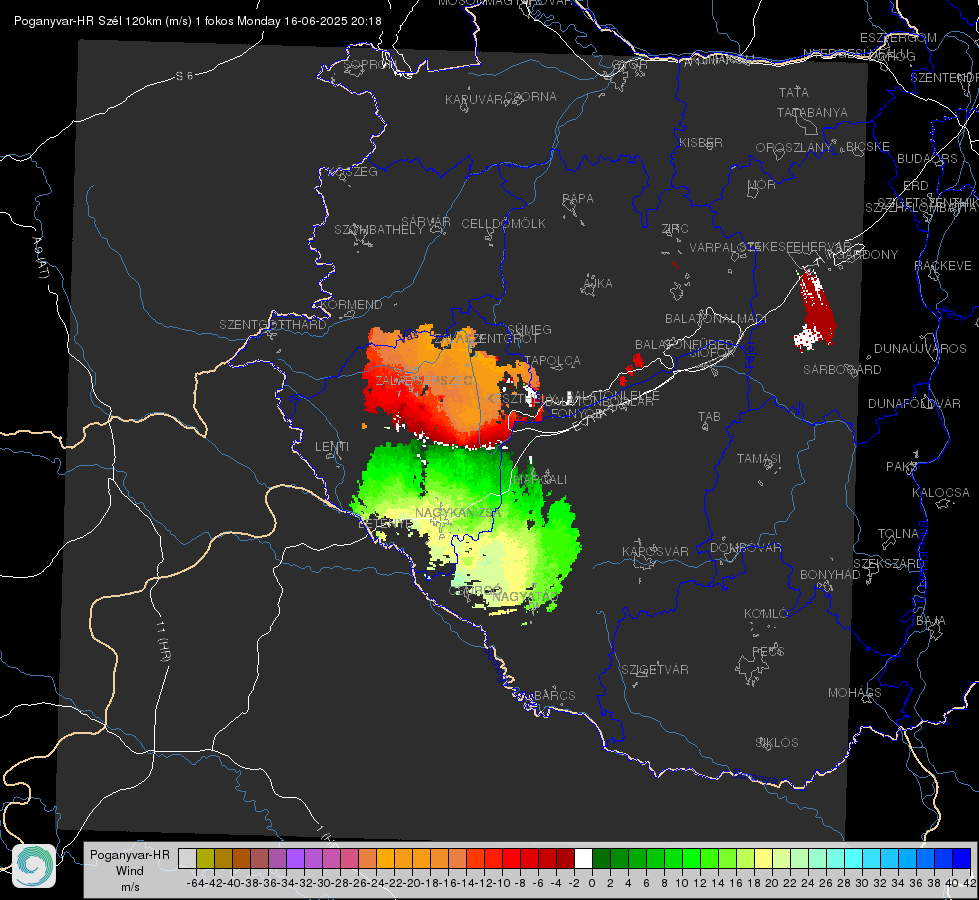
Task: Click the BALATONALMADI city label
Action: [716, 319]
